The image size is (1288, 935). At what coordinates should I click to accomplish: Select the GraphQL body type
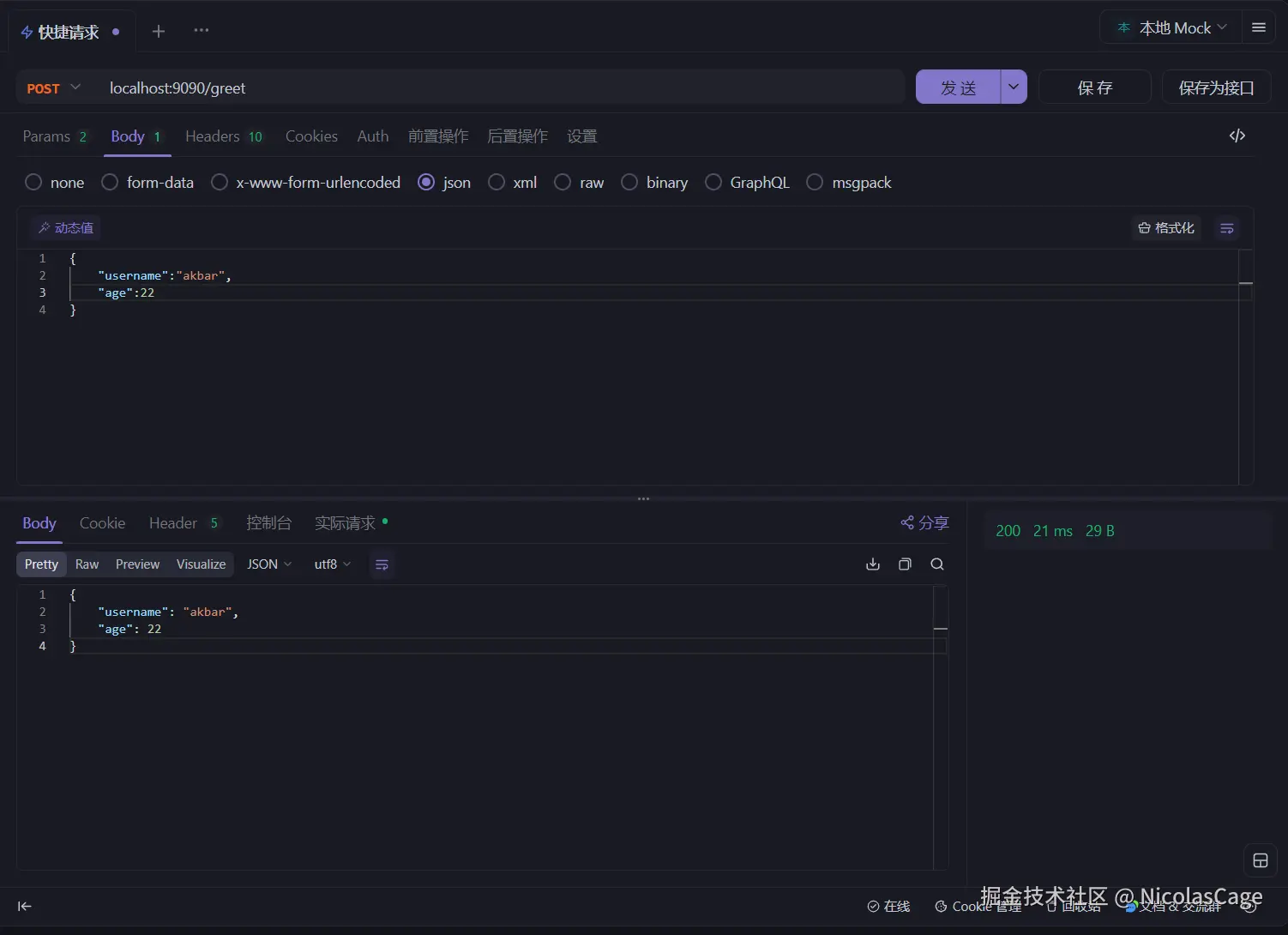point(748,183)
